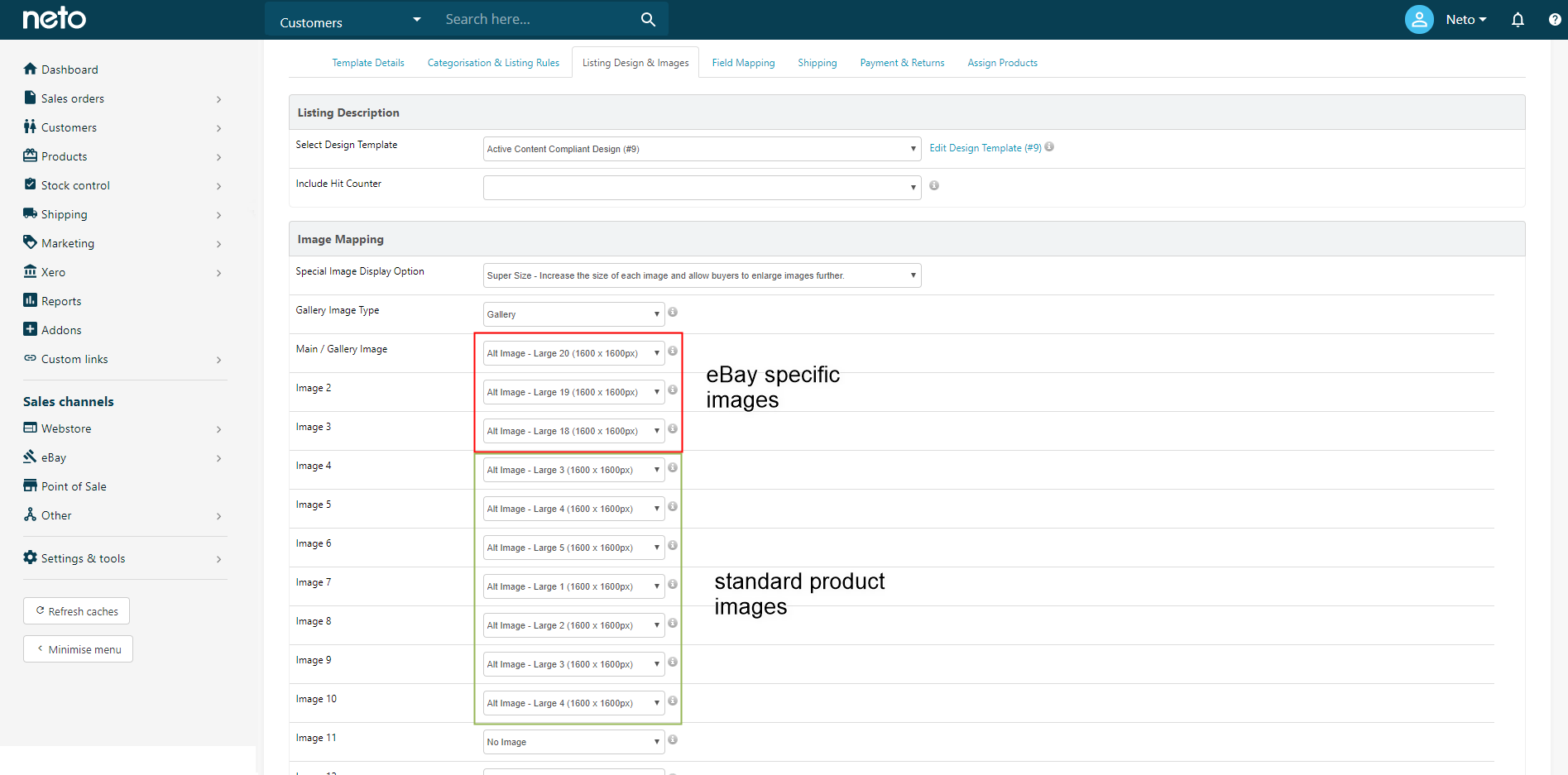The width and height of the screenshot is (1568, 775).
Task: Click the Neto logo in header
Action: (54, 18)
